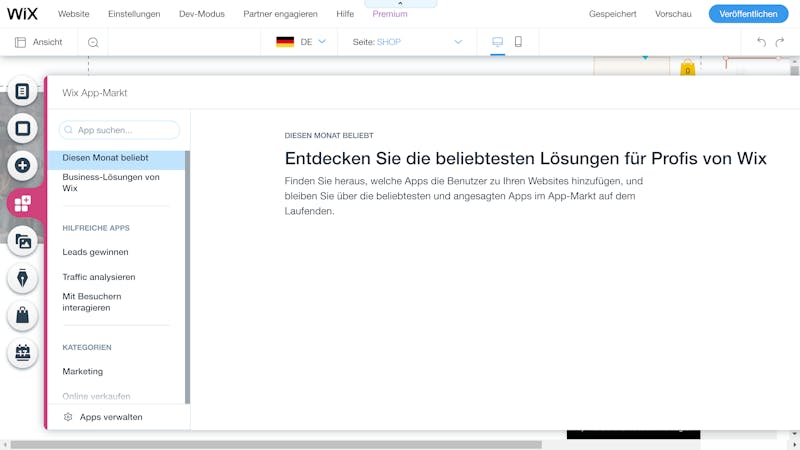The image size is (800, 450).
Task: Open the App Market sidebar icon
Action: (22, 204)
